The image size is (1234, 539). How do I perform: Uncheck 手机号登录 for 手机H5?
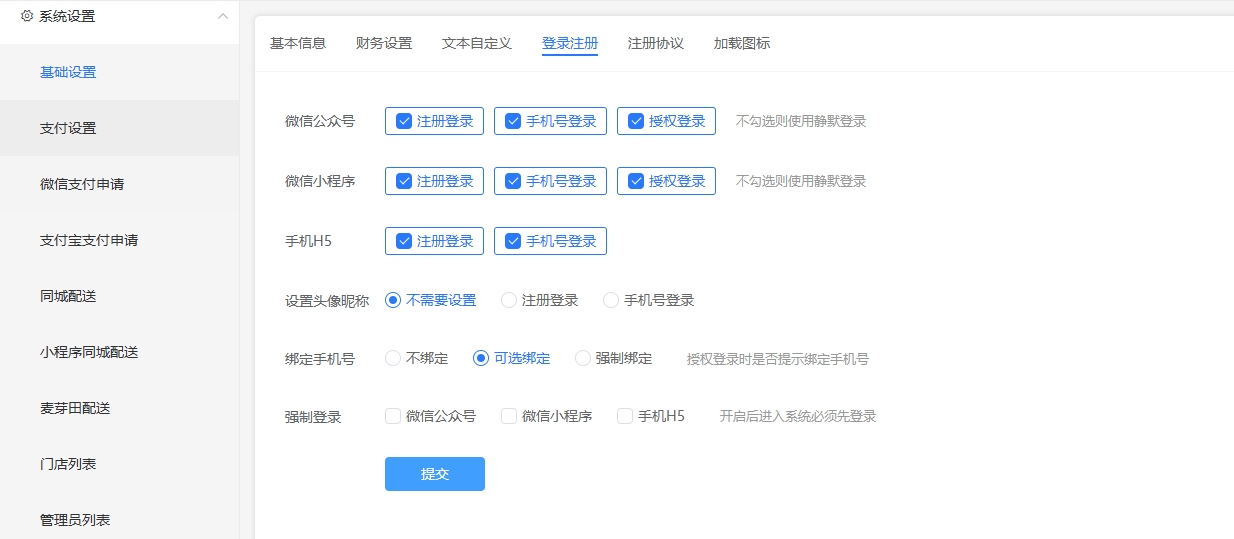(x=514, y=241)
